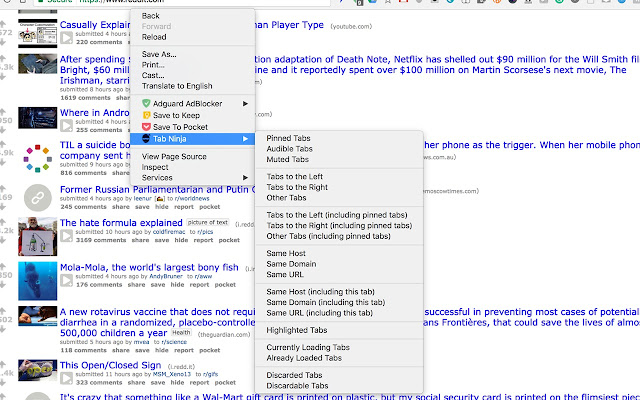Image resolution: width=640 pixels, height=400 pixels.
Task: Open the Mola-Mola post title link
Action: (149, 267)
